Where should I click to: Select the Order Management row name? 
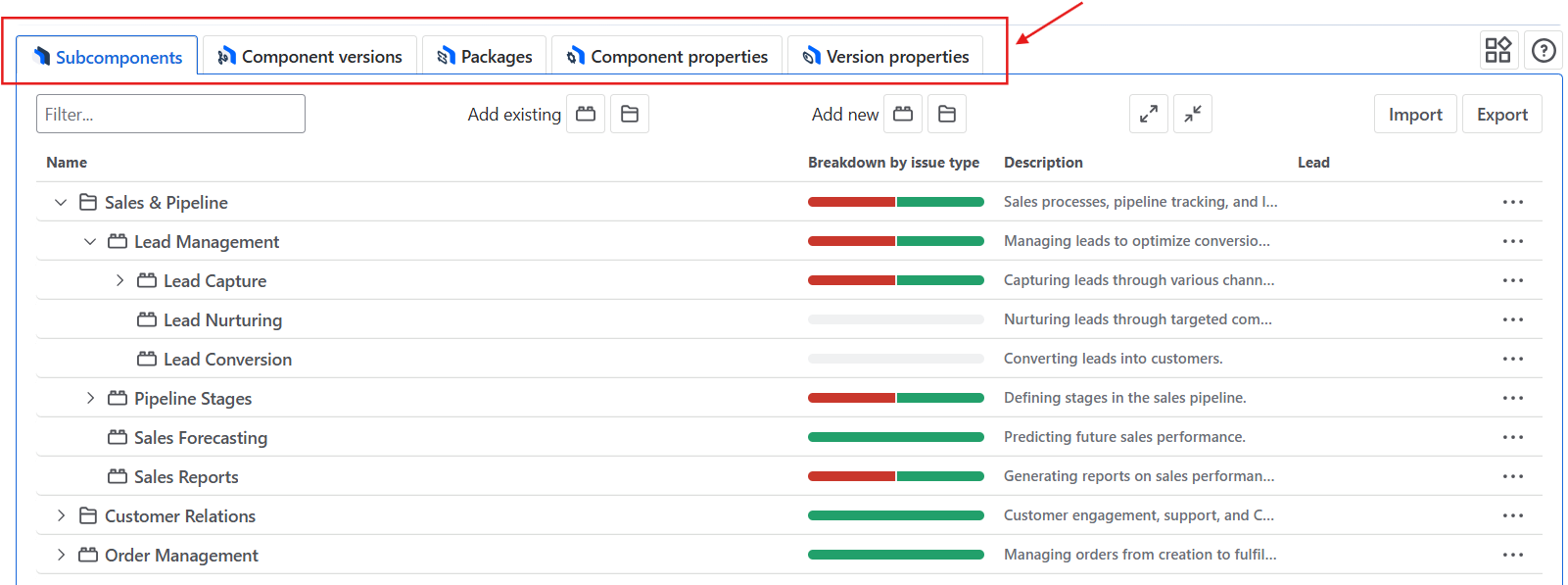pos(181,555)
